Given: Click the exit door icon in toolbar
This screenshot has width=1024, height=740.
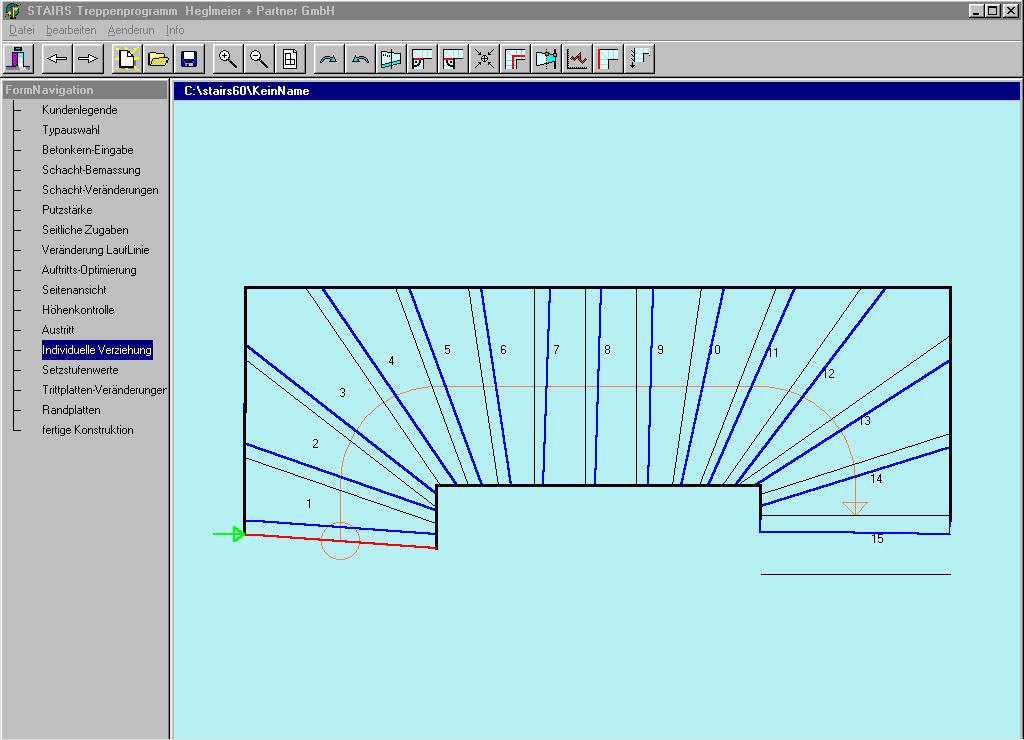Looking at the screenshot, I should click(x=19, y=59).
